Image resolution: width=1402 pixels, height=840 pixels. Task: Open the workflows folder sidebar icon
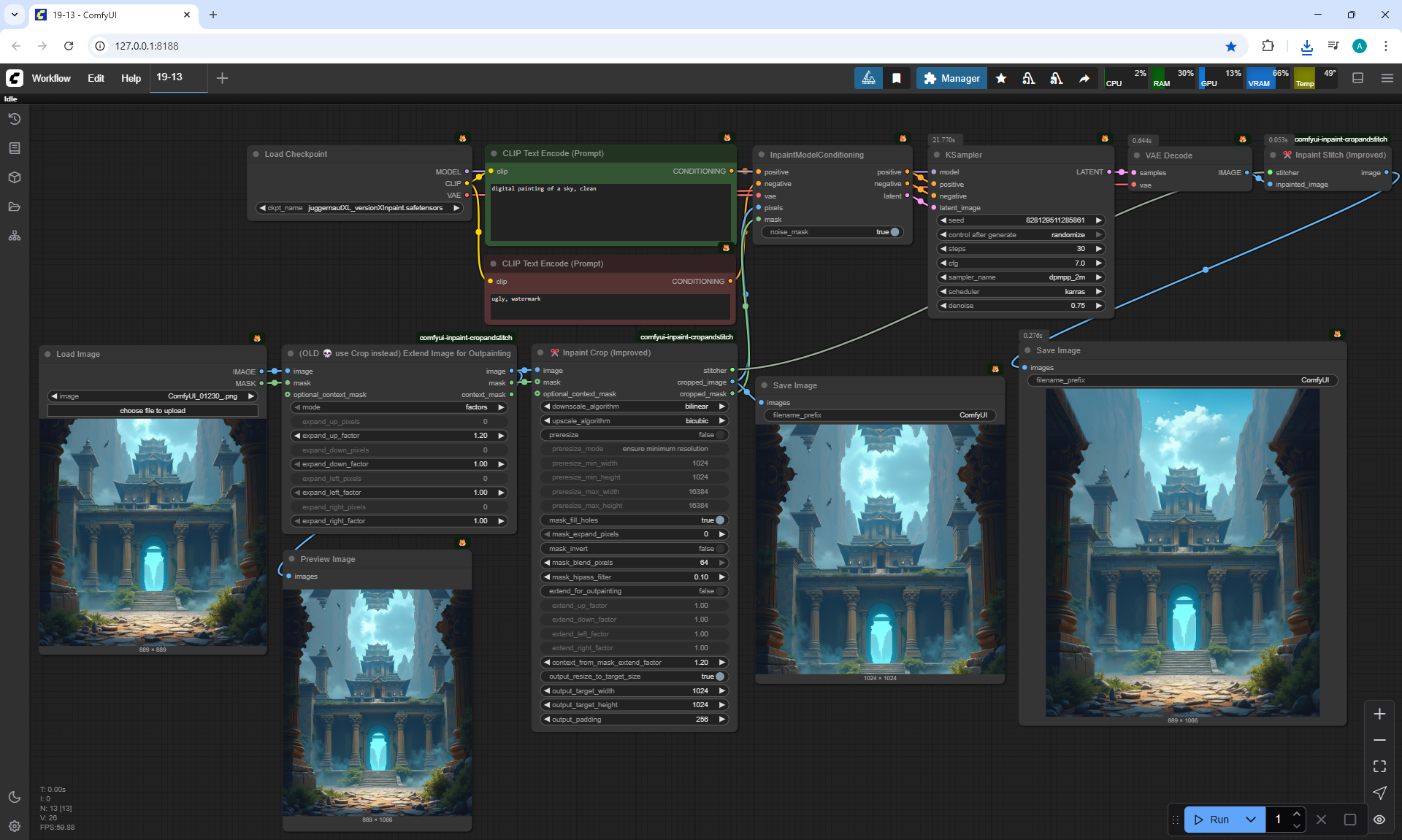(15, 207)
